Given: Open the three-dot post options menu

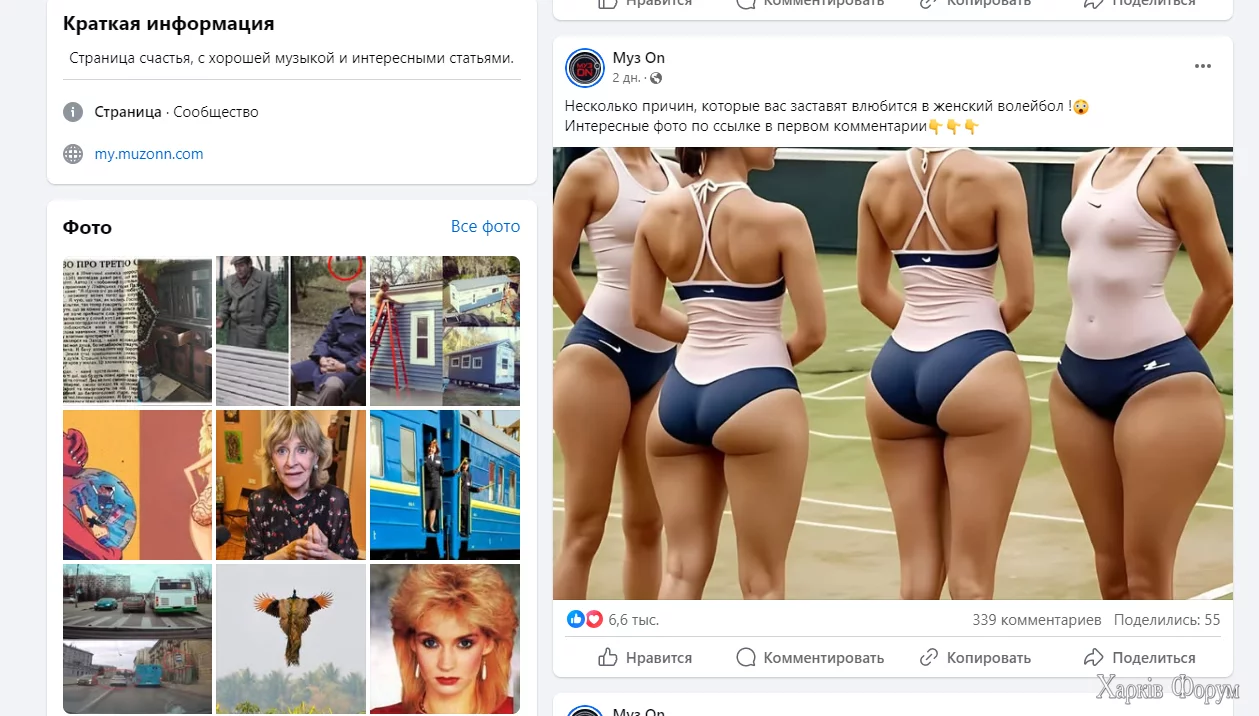Looking at the screenshot, I should tap(1203, 67).
